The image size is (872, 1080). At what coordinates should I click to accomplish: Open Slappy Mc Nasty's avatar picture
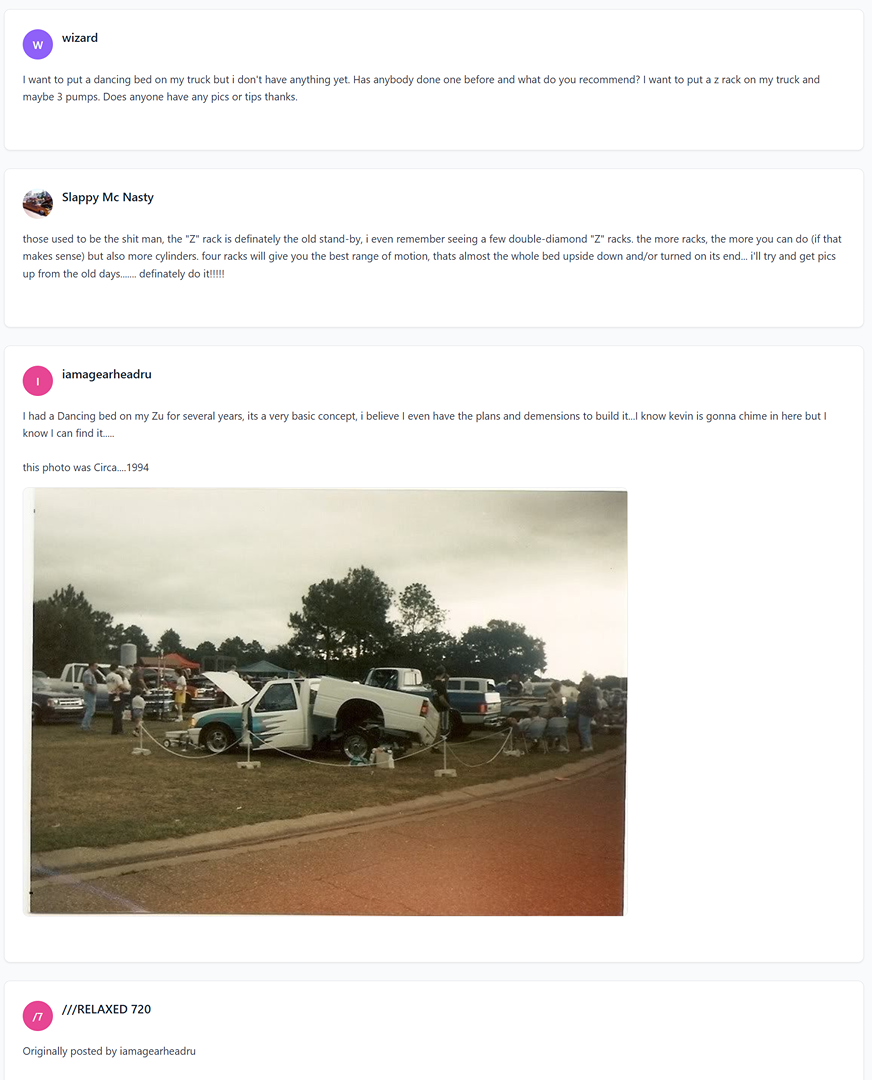click(38, 204)
